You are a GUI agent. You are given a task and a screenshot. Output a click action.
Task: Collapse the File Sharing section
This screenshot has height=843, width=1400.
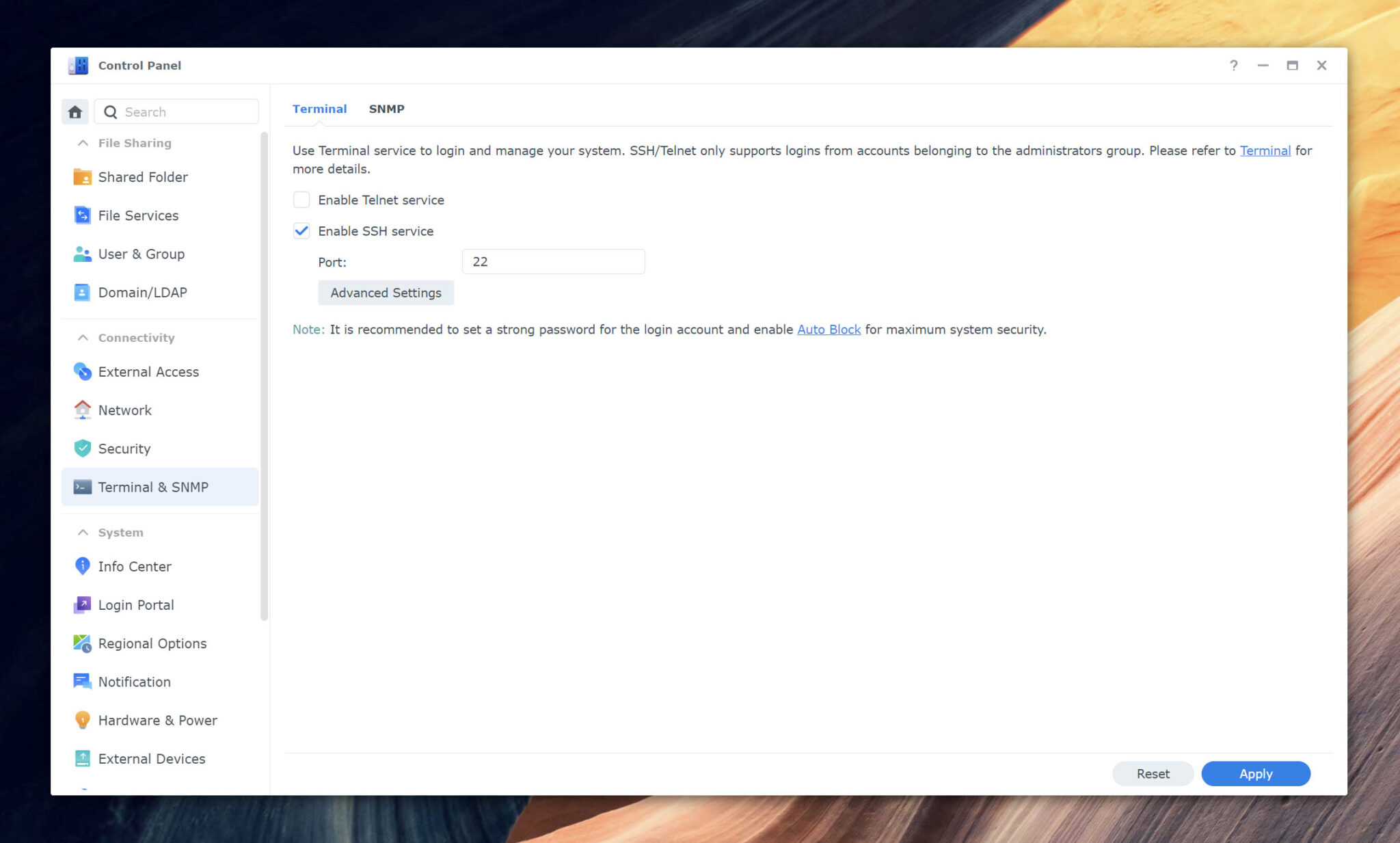click(x=83, y=142)
